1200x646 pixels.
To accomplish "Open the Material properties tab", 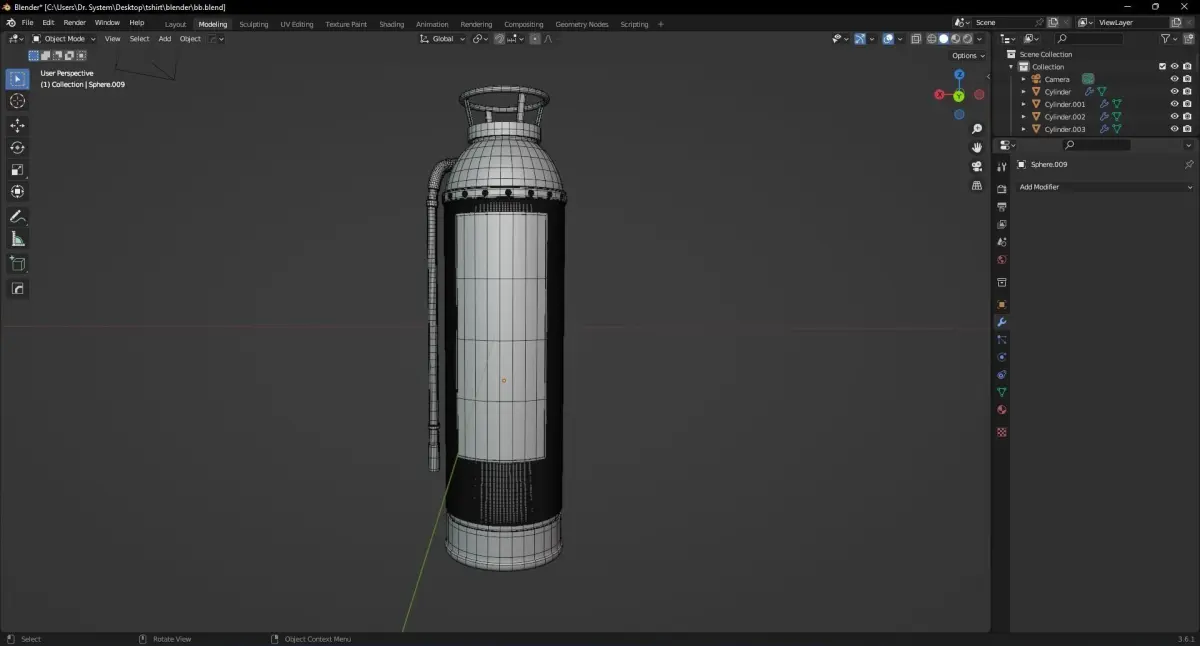I will pyautogui.click(x=1001, y=410).
